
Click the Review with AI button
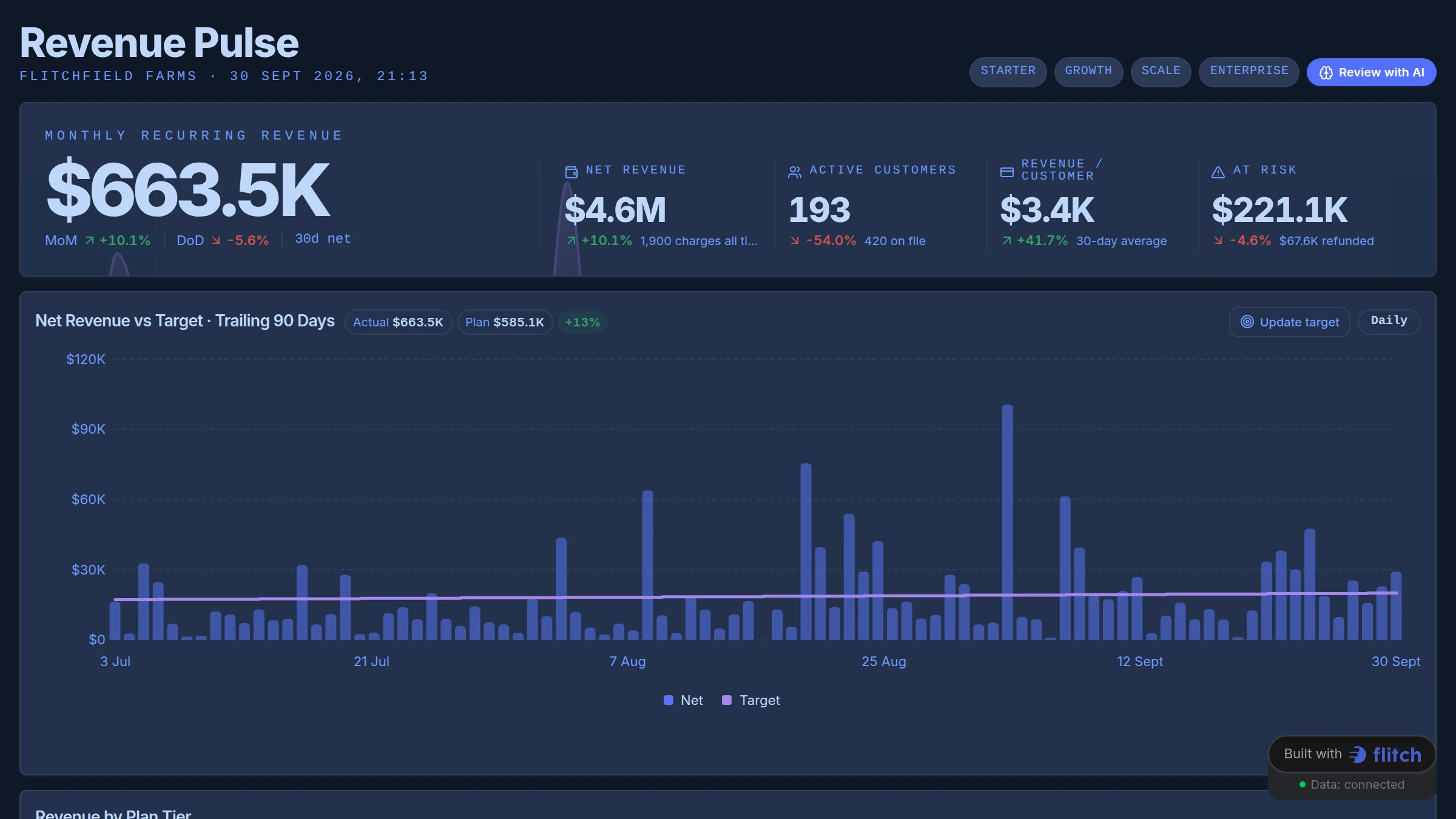pyautogui.click(x=1371, y=72)
